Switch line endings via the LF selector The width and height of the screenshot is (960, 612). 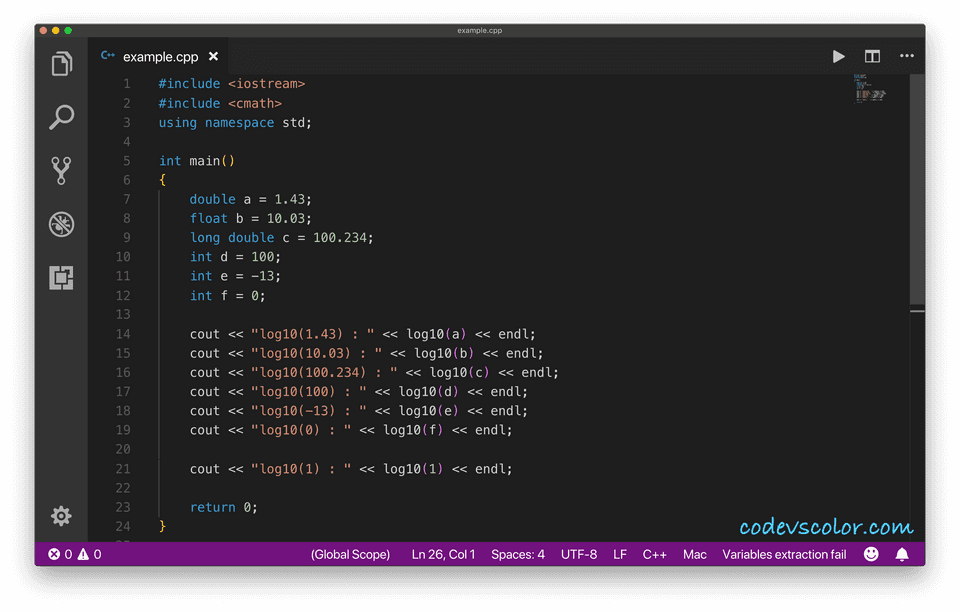[x=620, y=553]
